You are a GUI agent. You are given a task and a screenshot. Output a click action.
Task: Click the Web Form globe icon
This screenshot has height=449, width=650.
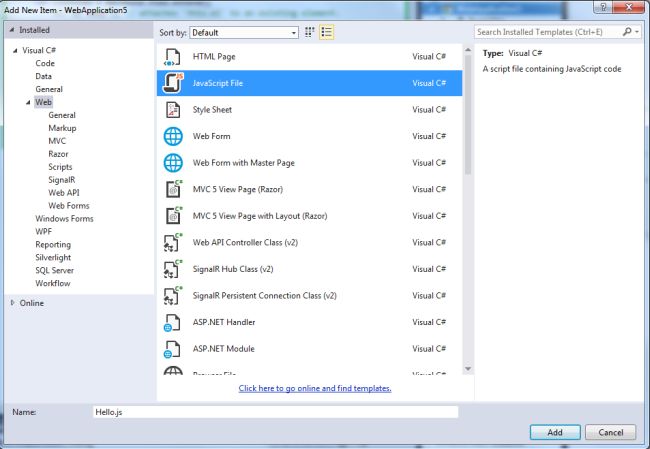[173, 136]
